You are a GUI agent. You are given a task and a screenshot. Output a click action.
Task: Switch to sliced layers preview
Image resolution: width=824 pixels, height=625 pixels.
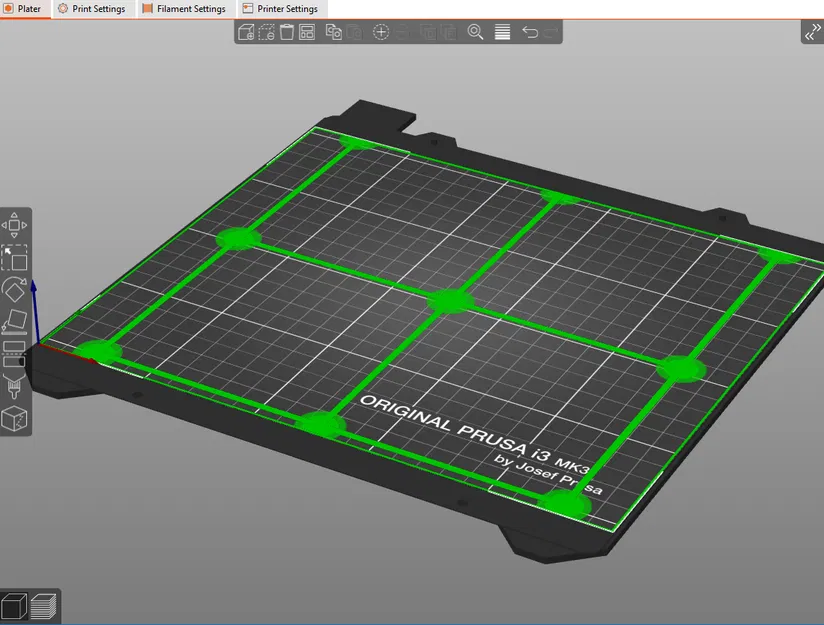(44, 606)
